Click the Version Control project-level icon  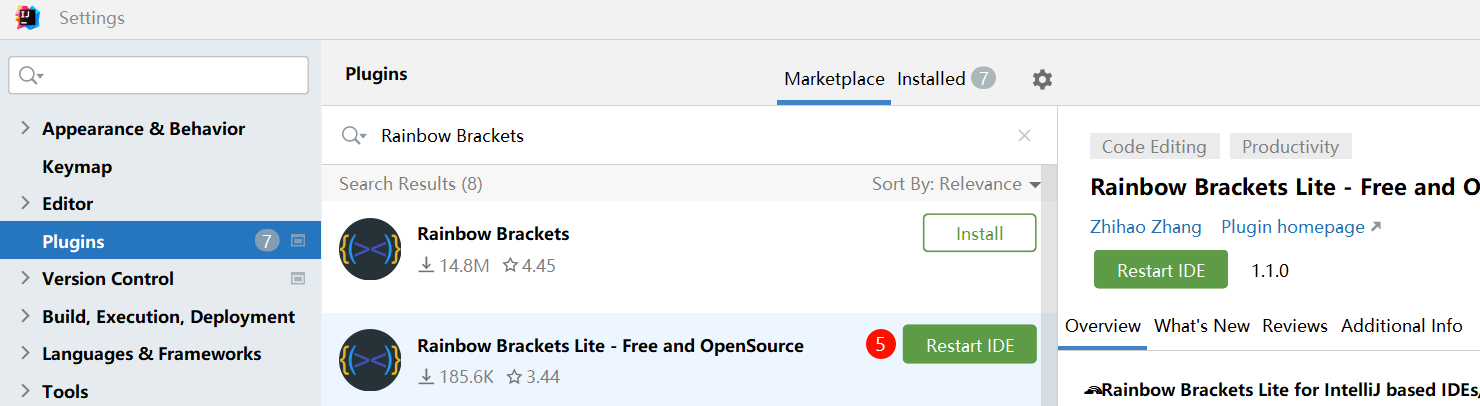(x=297, y=278)
